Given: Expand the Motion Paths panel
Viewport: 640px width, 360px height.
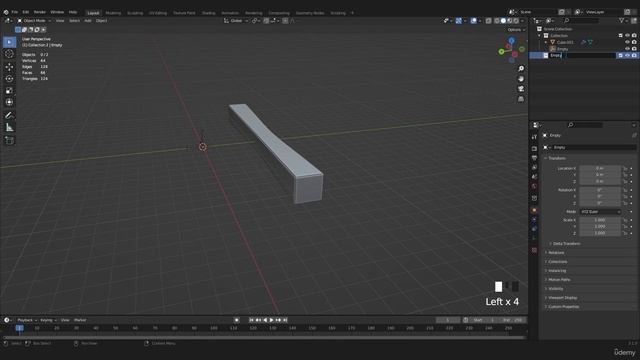Looking at the screenshot, I should click(559, 280).
